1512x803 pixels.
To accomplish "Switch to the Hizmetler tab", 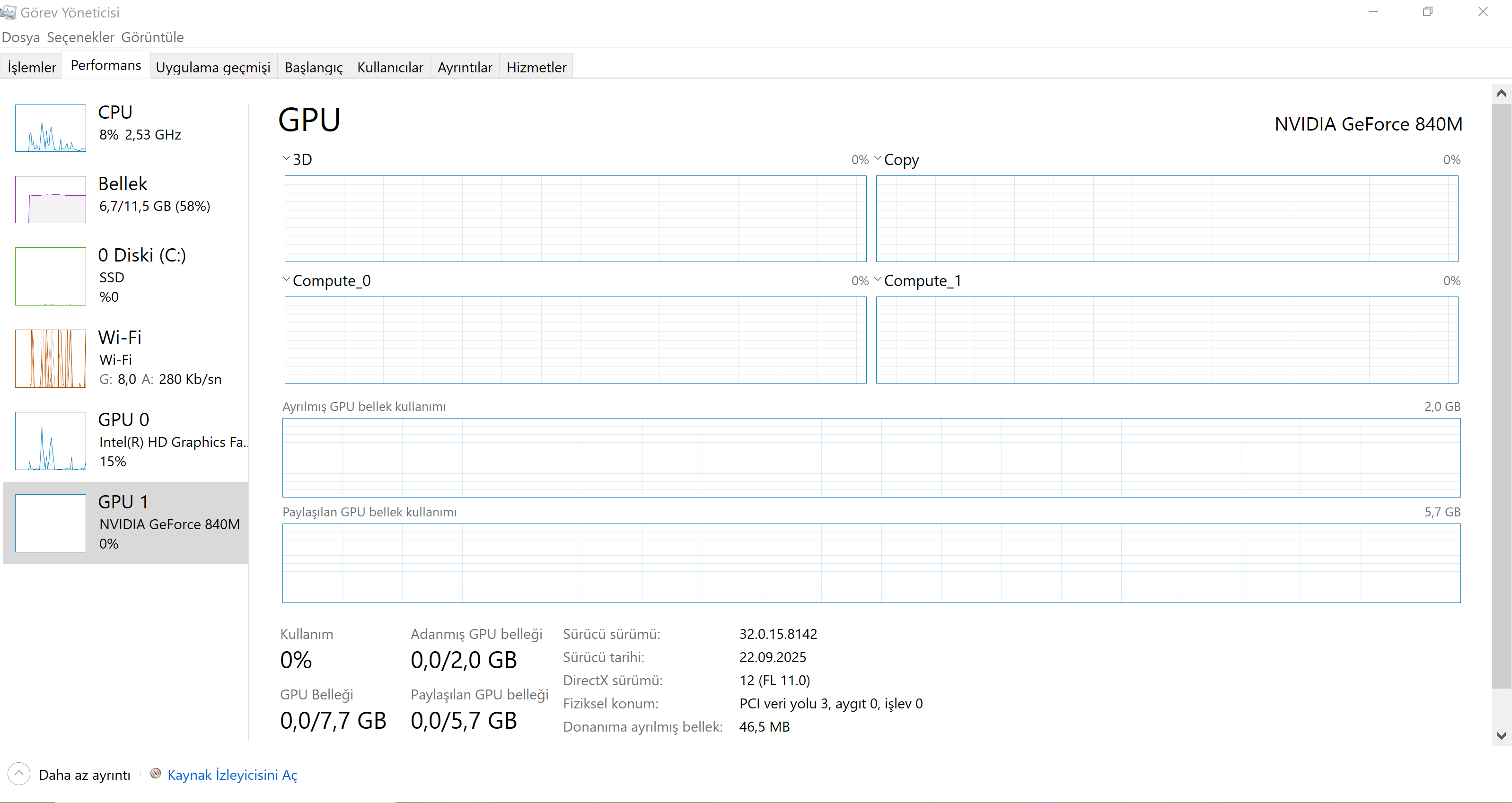I will [536, 68].
